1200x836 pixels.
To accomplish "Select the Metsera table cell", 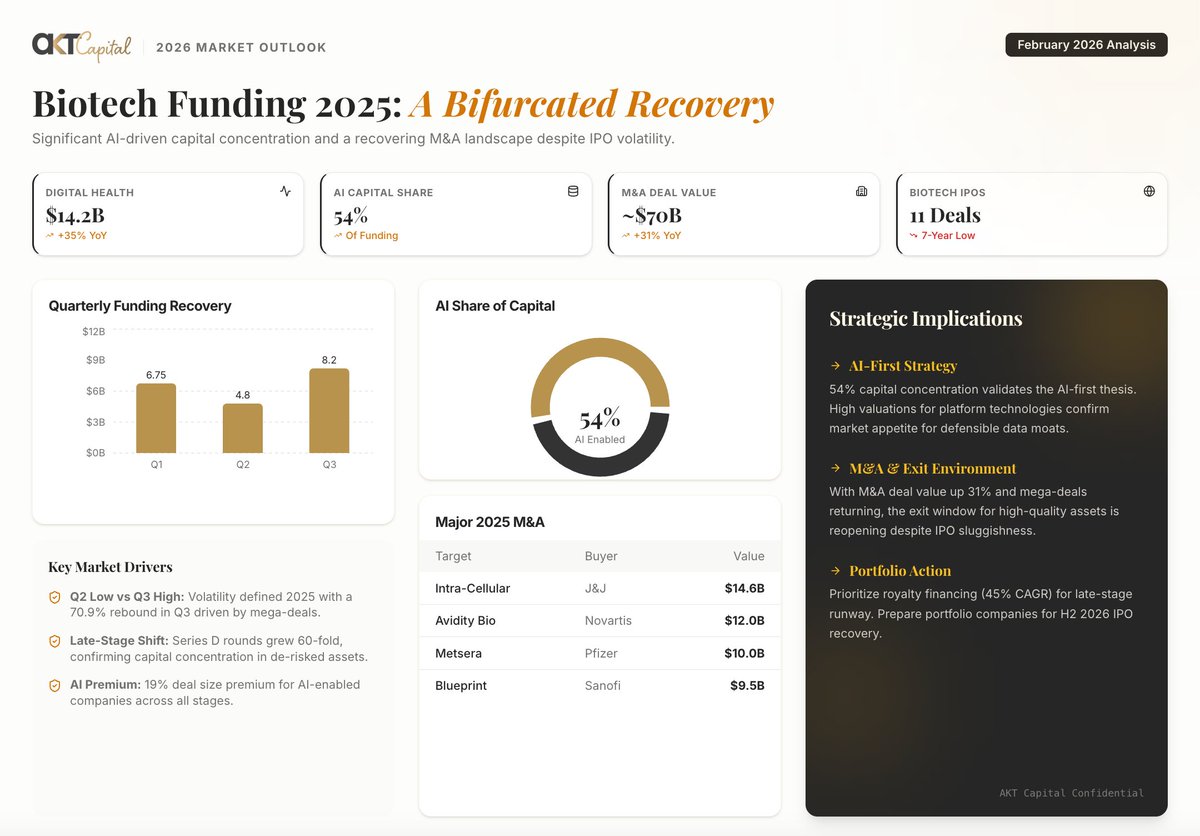I will [x=459, y=653].
